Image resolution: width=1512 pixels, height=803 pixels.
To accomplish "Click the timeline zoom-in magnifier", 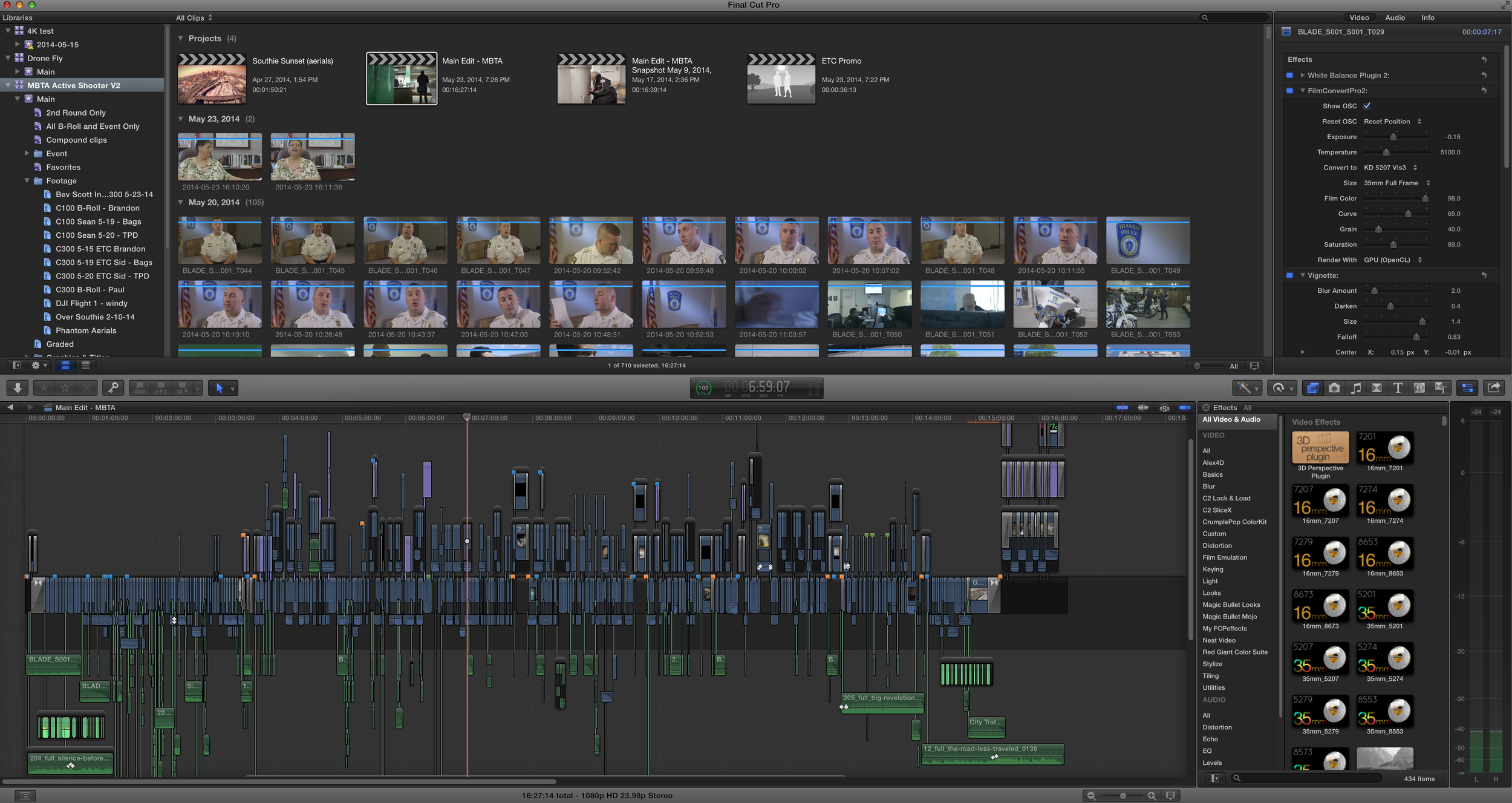I will coord(1152,796).
